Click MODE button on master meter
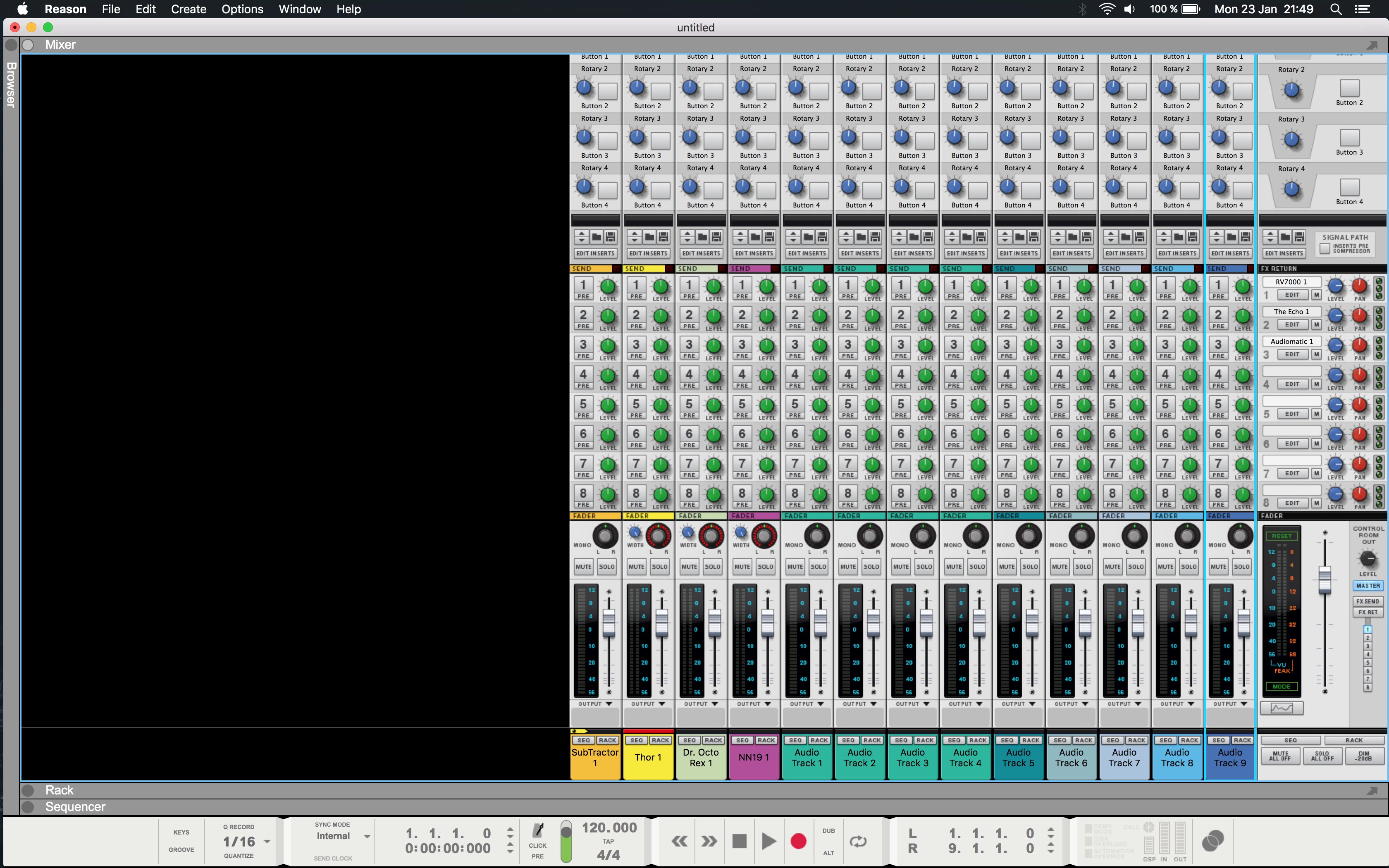 tap(1281, 687)
